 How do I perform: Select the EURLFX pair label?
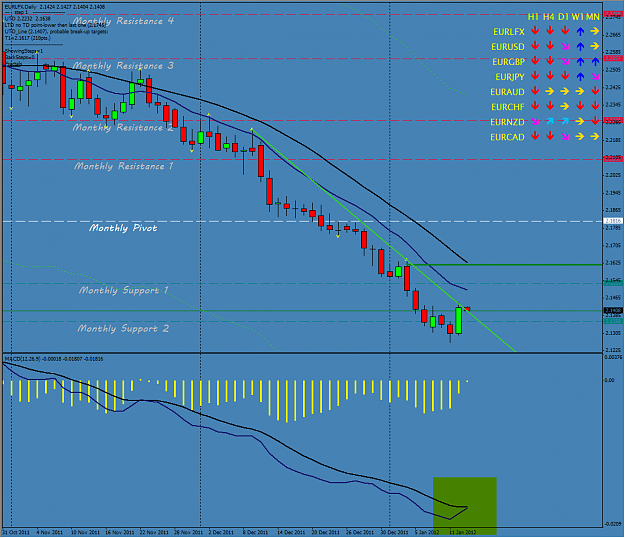509,32
